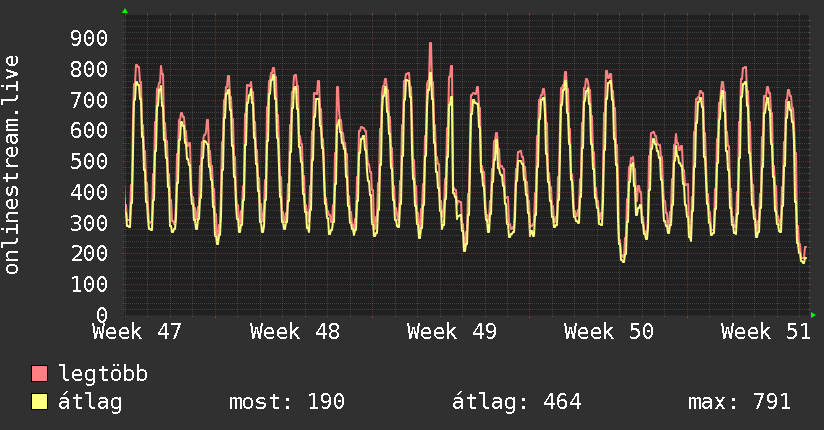Click the onlinestream.live vertical axis title

pos(12,165)
